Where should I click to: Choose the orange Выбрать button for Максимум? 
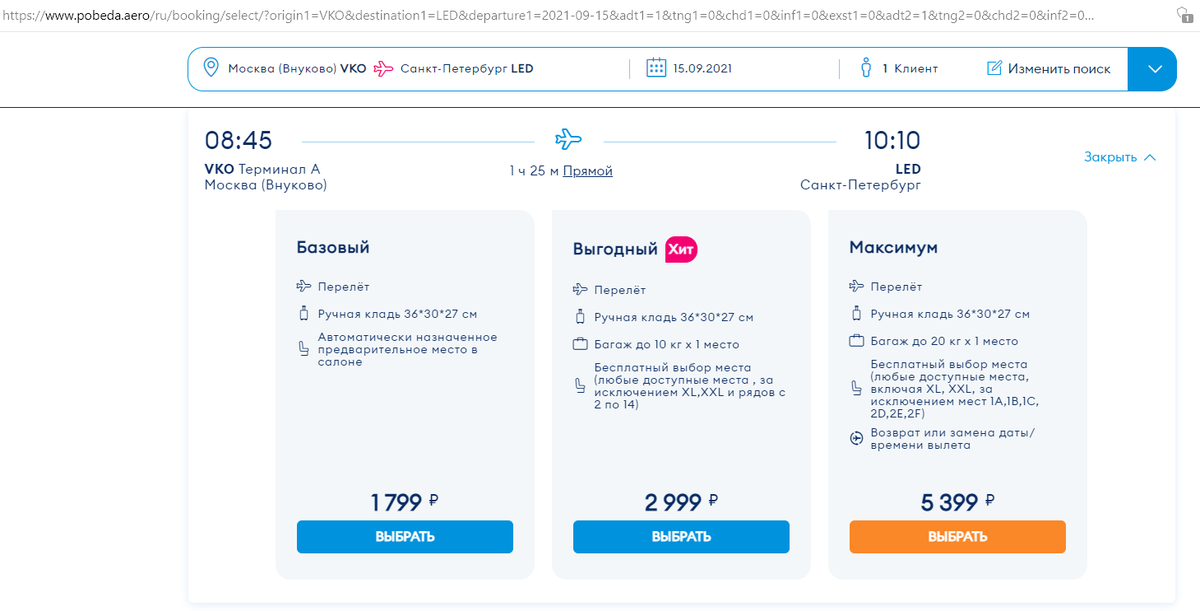[957, 536]
